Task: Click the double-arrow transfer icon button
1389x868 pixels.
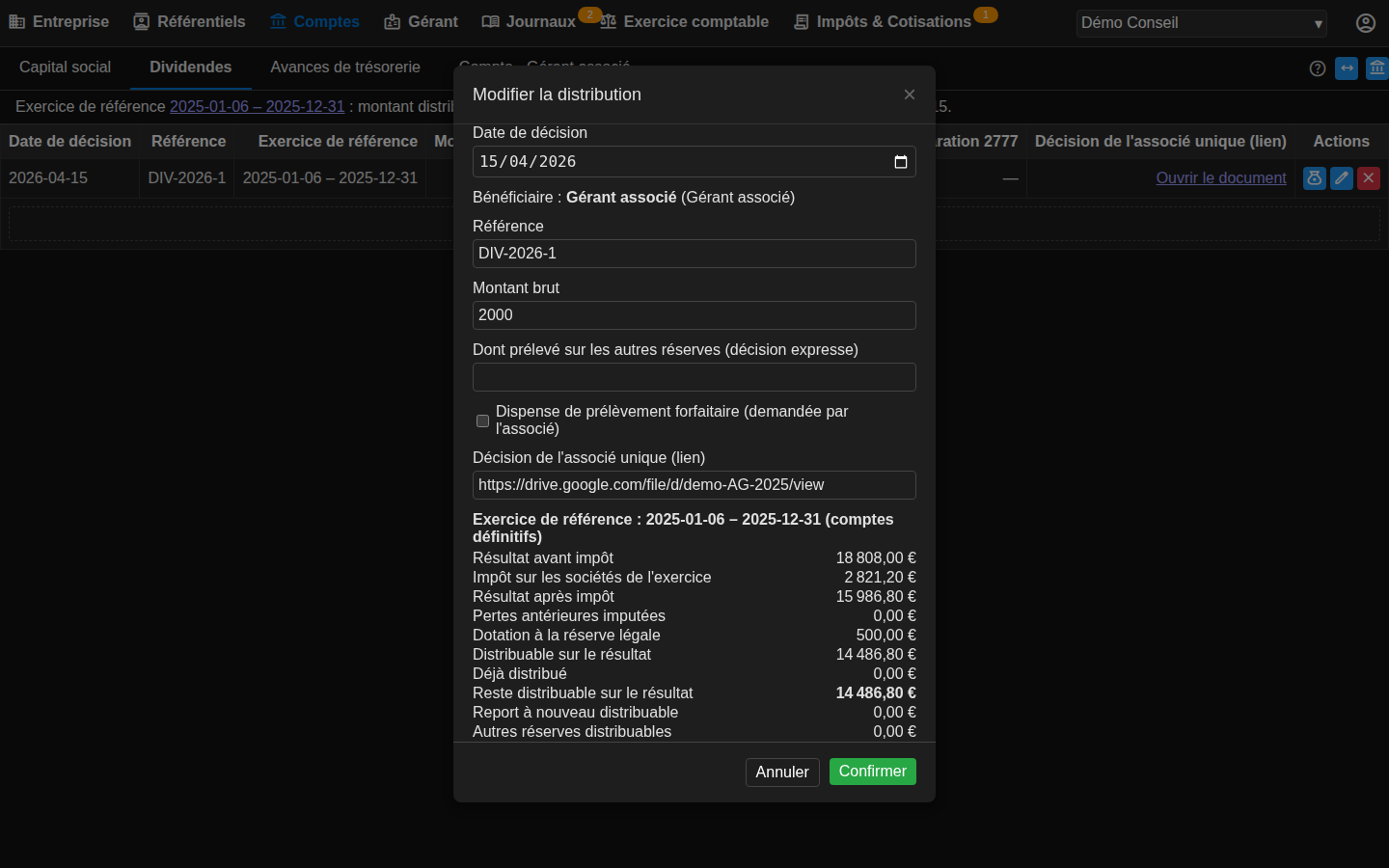Action: pyautogui.click(x=1348, y=68)
